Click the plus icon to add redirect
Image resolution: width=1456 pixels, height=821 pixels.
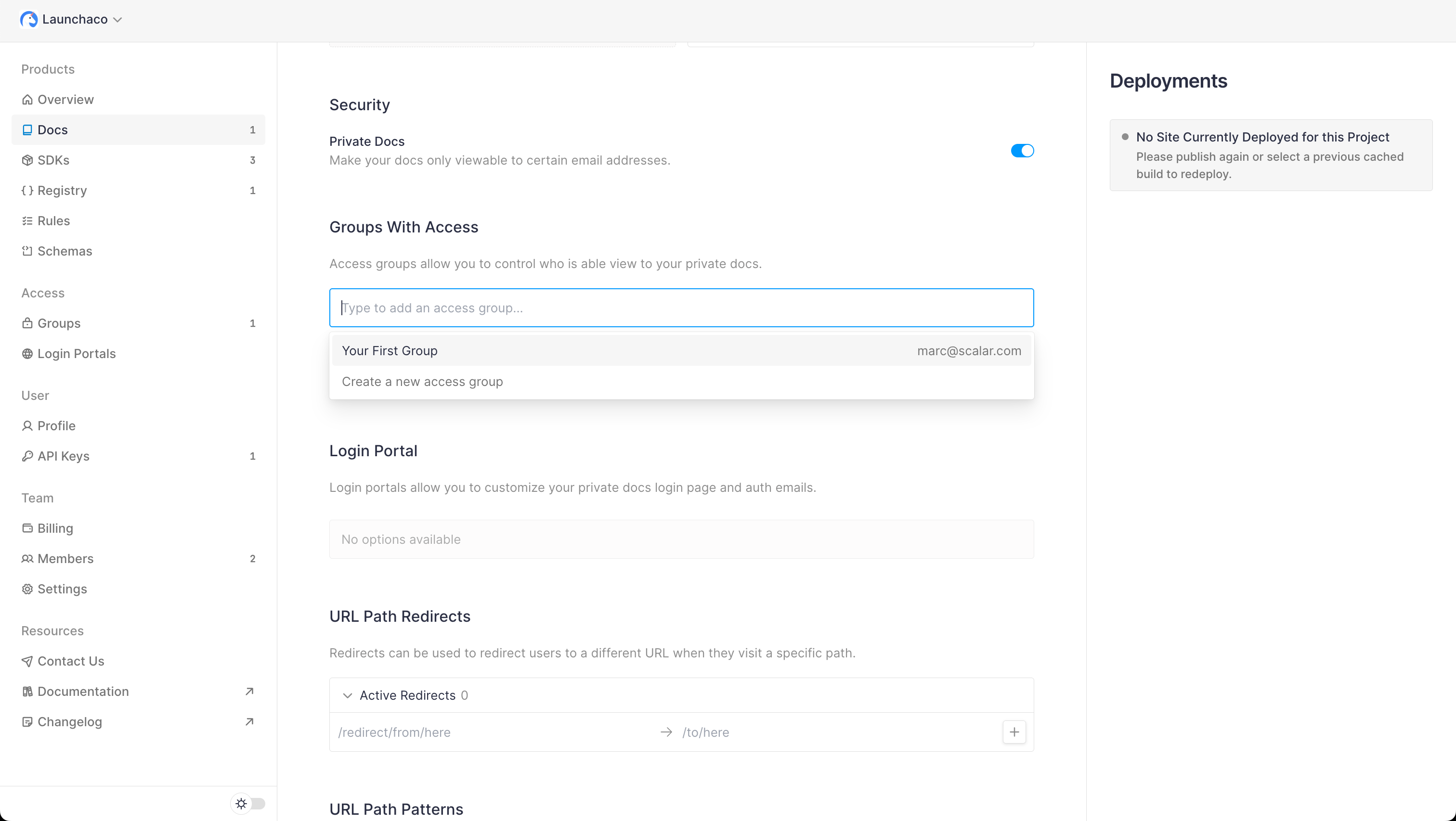tap(1014, 732)
